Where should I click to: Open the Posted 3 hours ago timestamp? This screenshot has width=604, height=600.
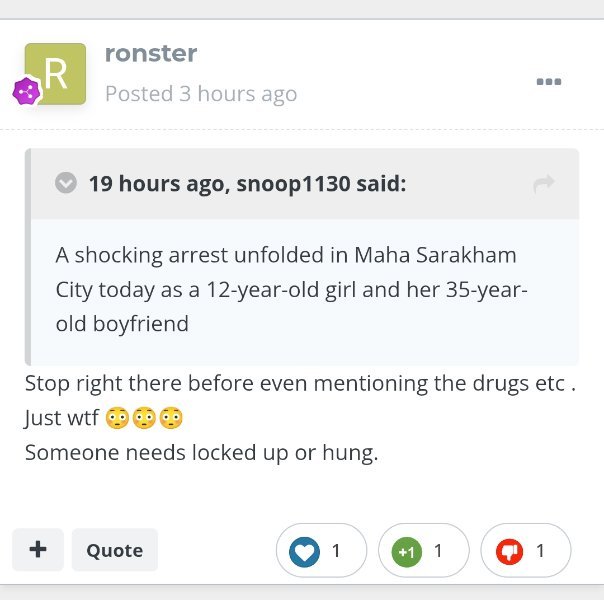click(201, 94)
